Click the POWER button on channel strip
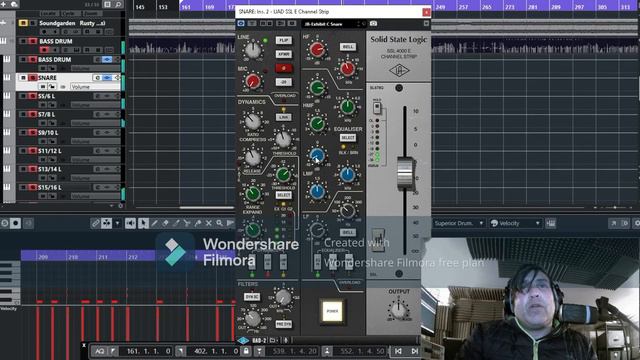640x360 pixels. pyautogui.click(x=332, y=311)
